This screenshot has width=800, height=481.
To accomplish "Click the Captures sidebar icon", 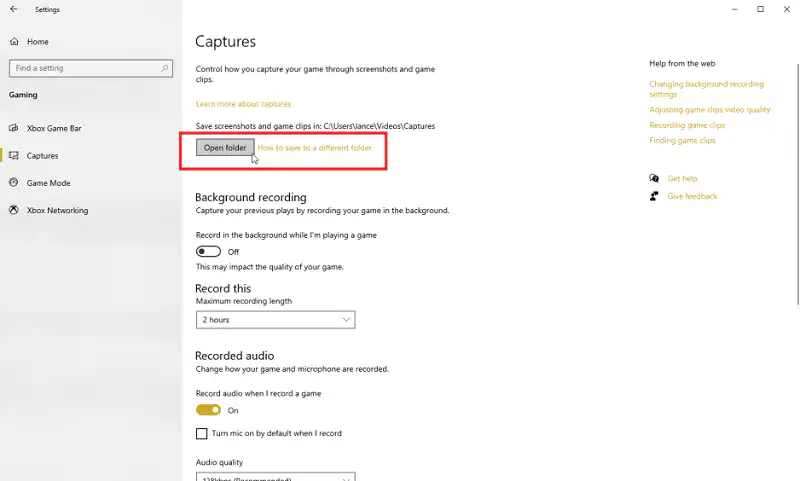I will [14, 156].
